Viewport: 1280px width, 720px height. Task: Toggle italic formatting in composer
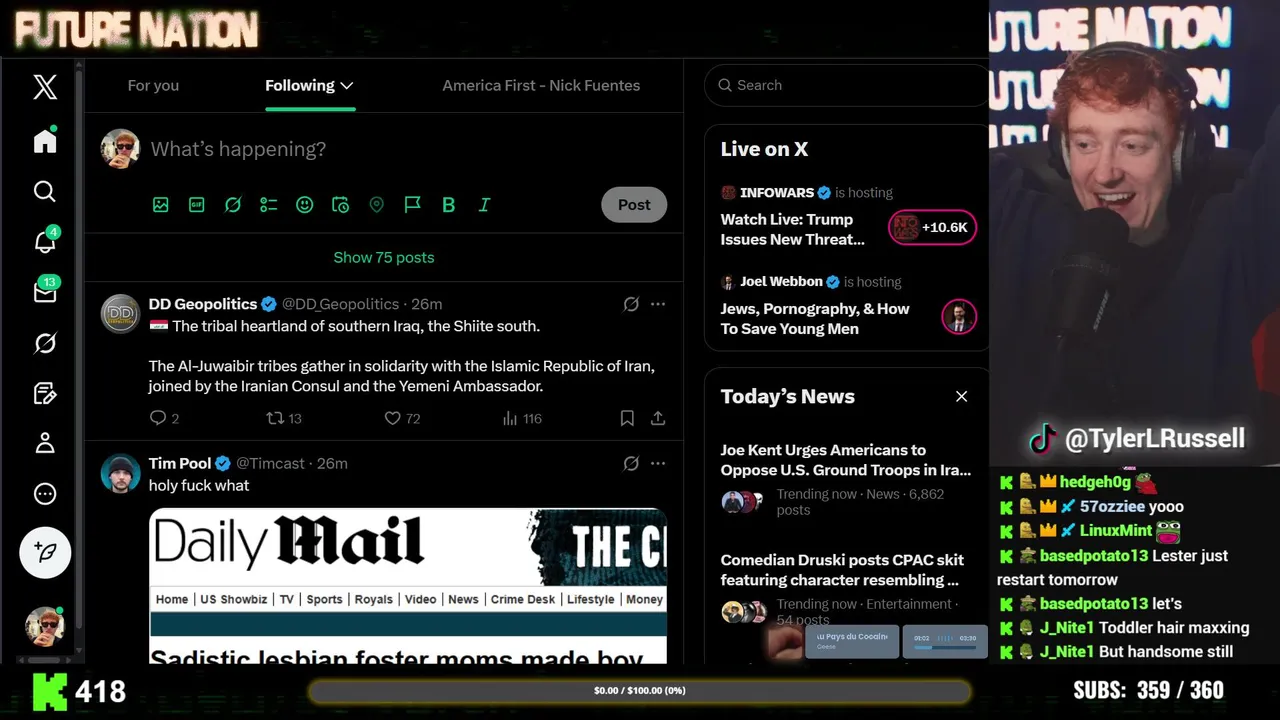[x=484, y=204]
